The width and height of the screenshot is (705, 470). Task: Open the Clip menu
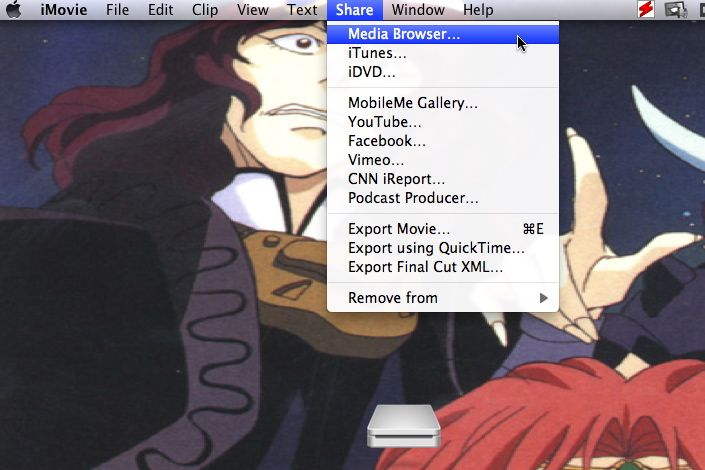205,9
